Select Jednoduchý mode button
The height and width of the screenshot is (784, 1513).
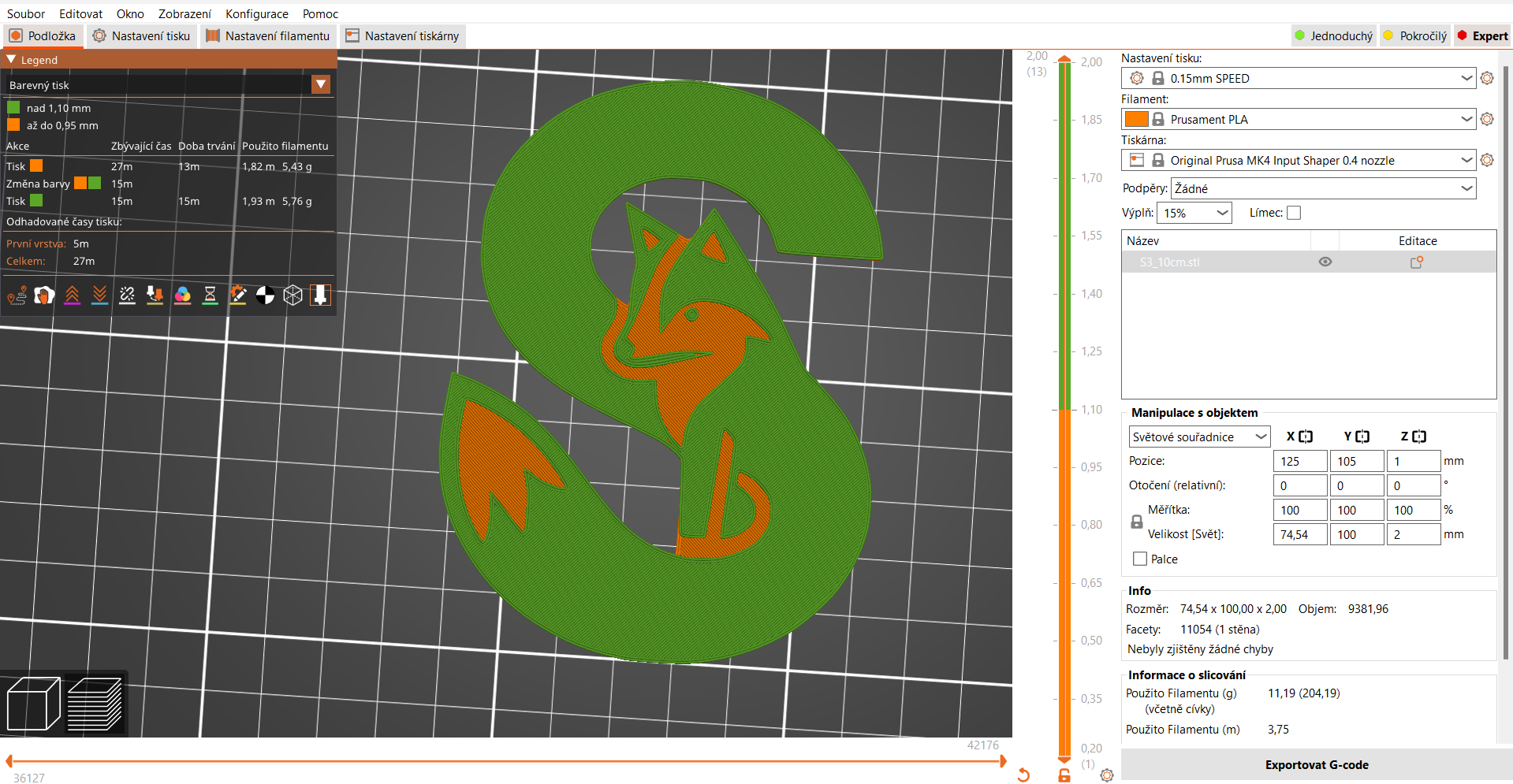point(1334,36)
